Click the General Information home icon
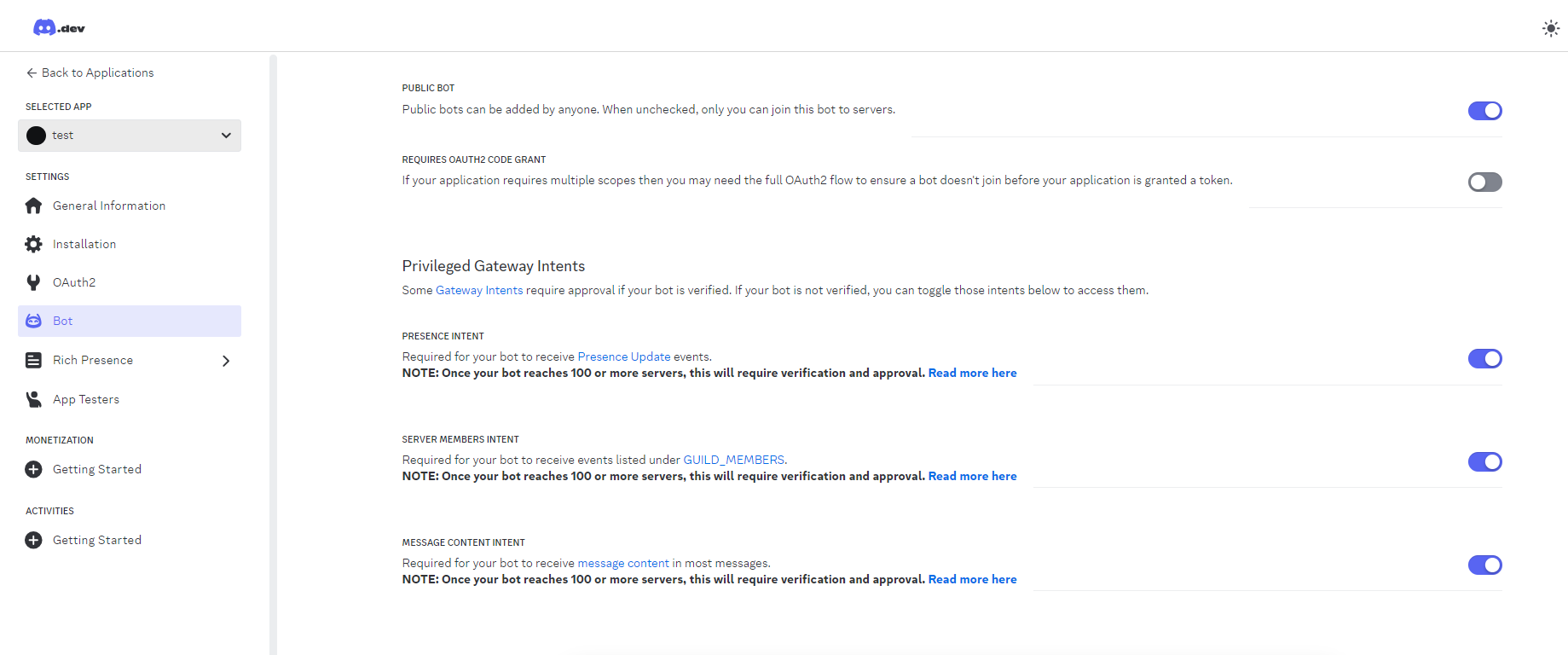 [x=33, y=206]
